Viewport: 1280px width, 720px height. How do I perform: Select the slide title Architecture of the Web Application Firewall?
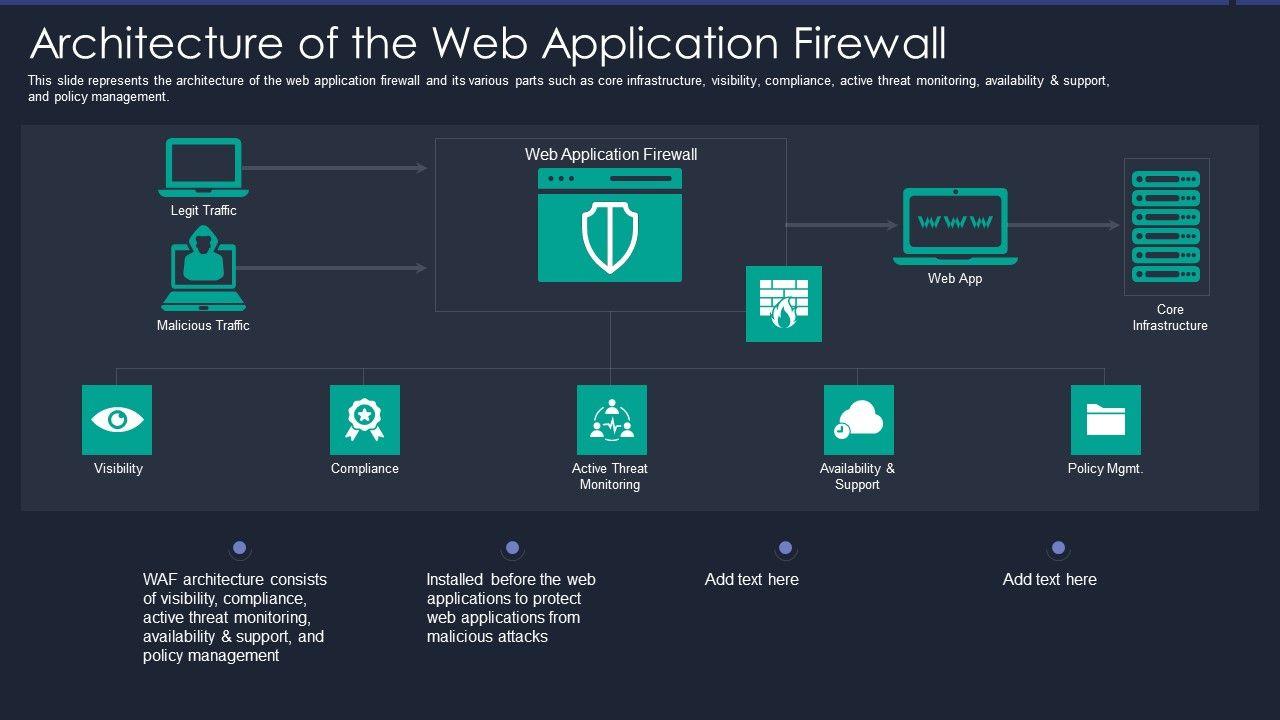[x=488, y=43]
